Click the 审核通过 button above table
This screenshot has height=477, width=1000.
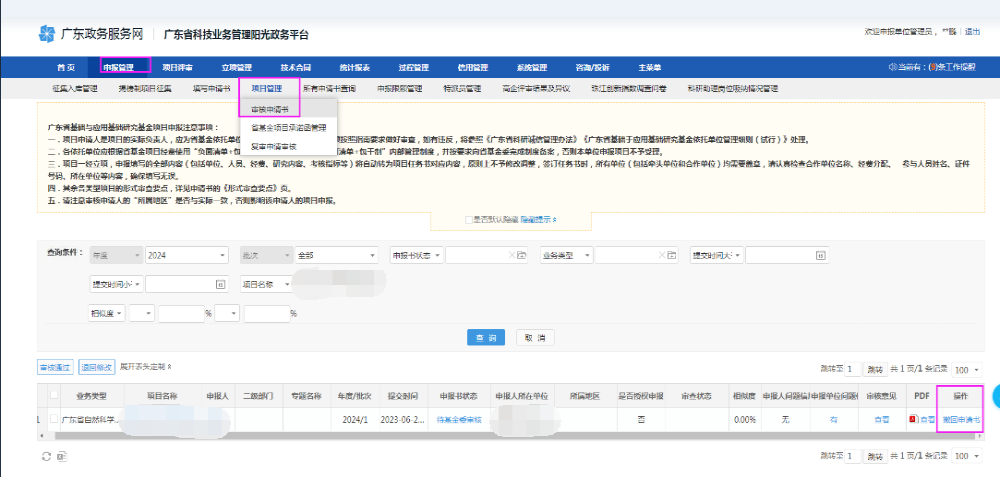click(55, 367)
